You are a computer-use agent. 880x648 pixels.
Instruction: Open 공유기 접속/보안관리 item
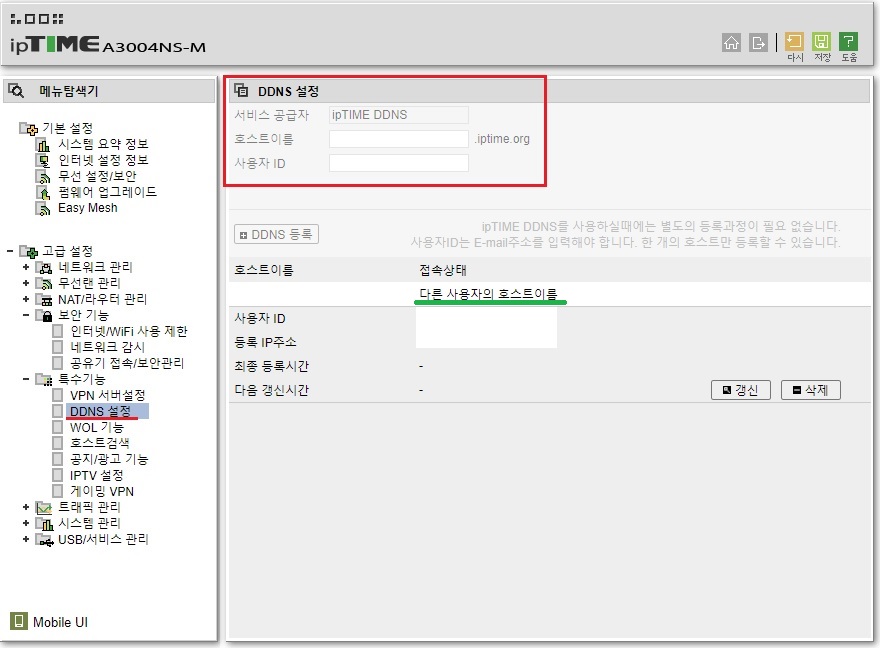[127, 363]
